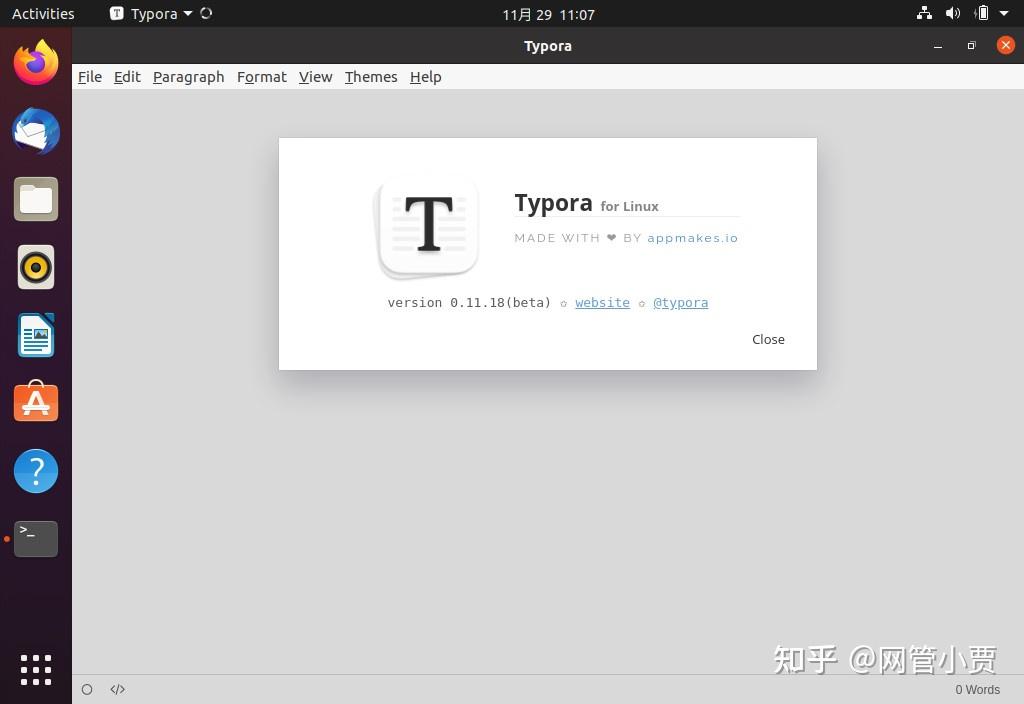Switch to the Terminal in dock
The width and height of the screenshot is (1024, 704).
[x=36, y=539]
